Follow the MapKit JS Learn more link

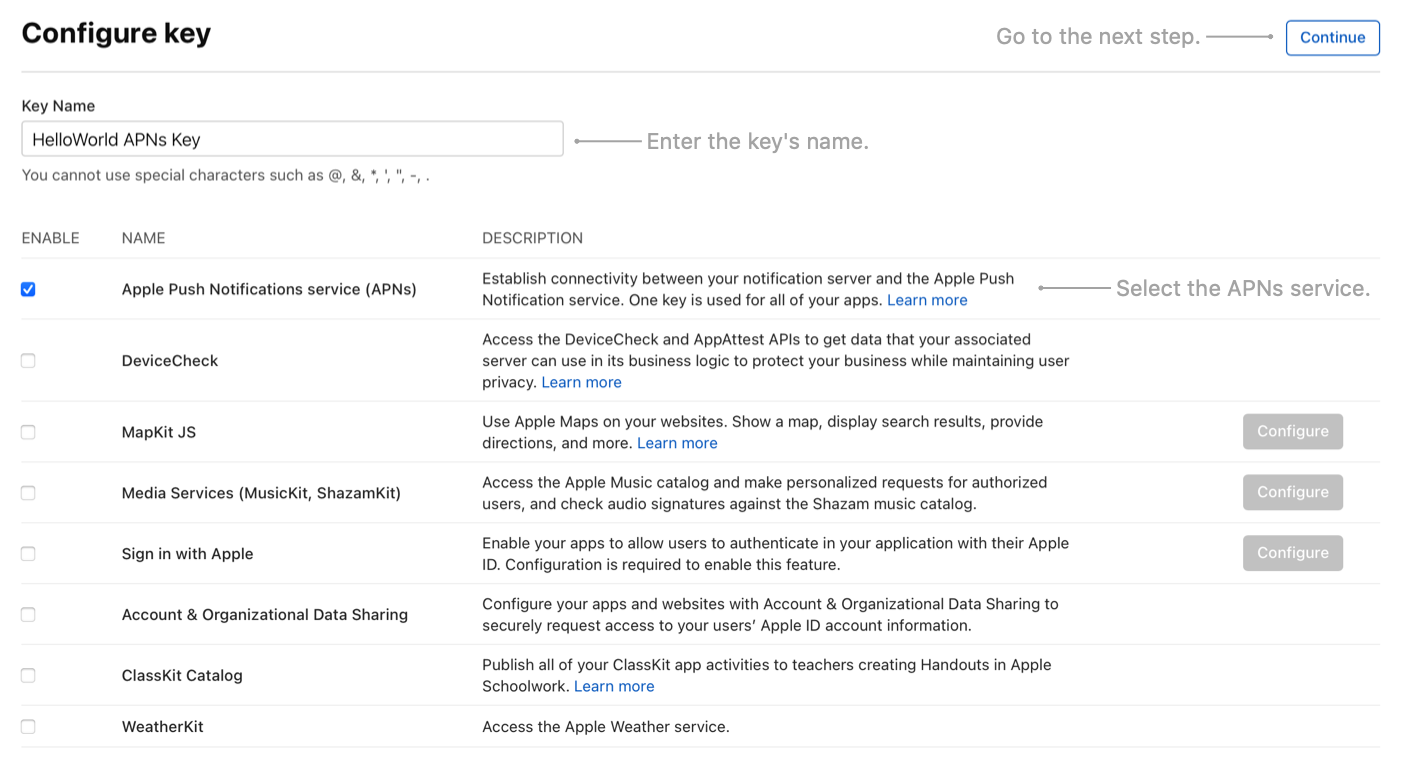677,443
